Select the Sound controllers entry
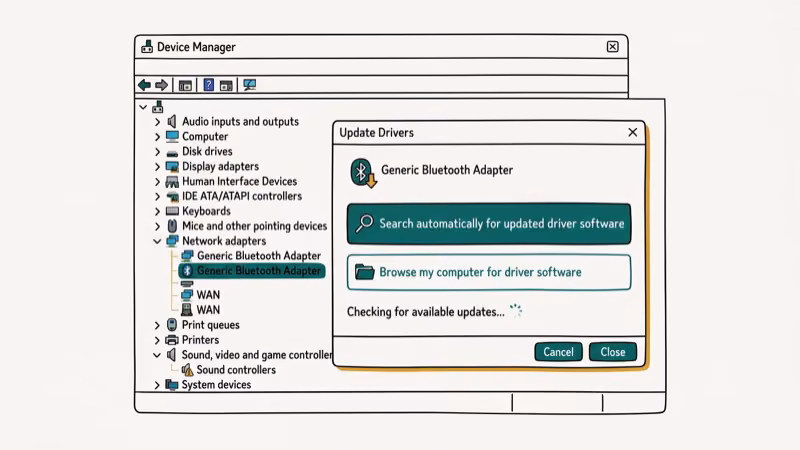The image size is (800, 450). tap(229, 369)
